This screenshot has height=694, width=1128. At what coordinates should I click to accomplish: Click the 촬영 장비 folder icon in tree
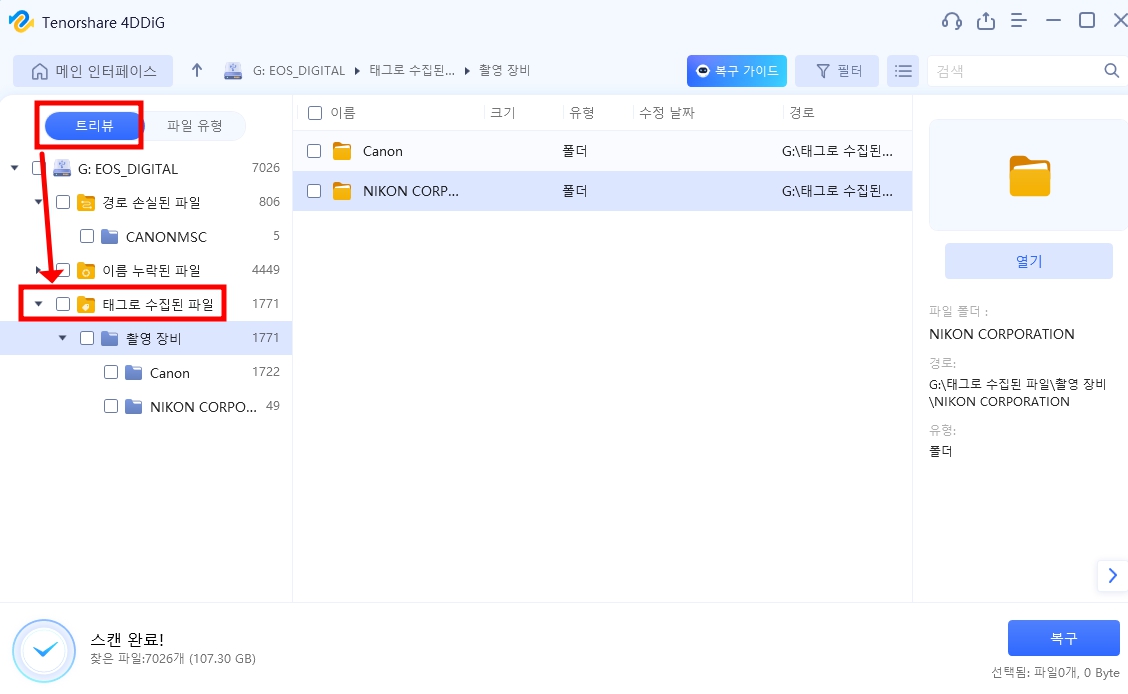[x=109, y=338]
